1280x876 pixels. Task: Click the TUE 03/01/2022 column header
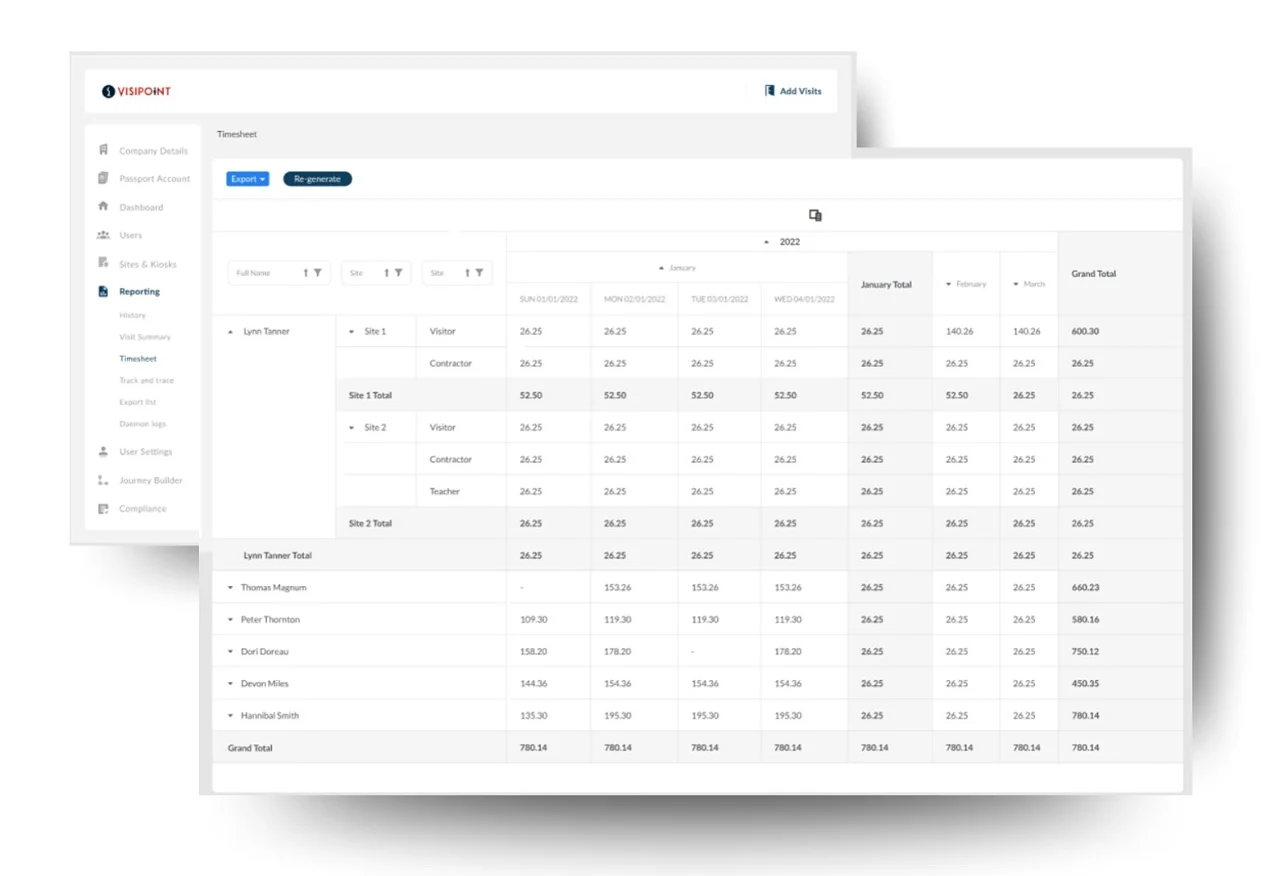point(719,299)
